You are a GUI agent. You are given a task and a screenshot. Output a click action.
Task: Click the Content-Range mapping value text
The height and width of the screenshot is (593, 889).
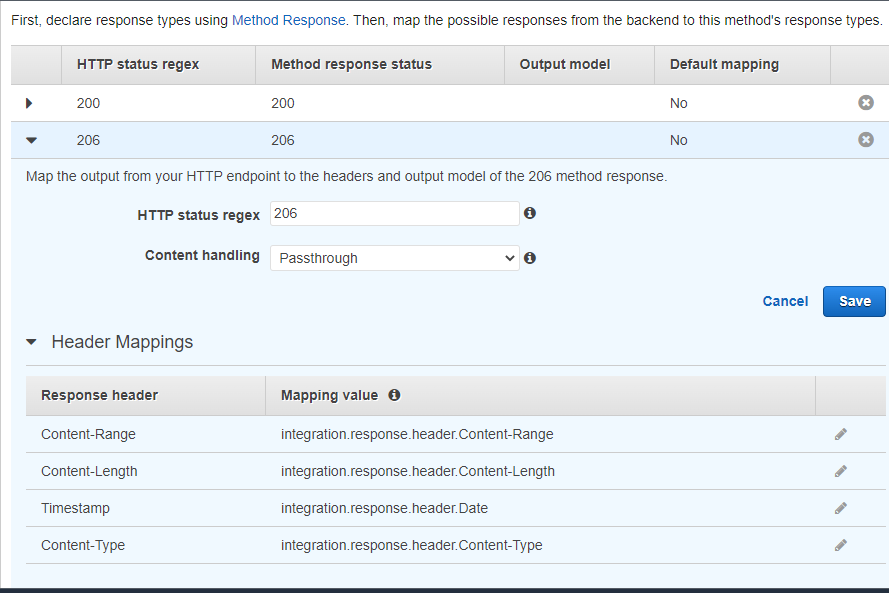pos(417,434)
